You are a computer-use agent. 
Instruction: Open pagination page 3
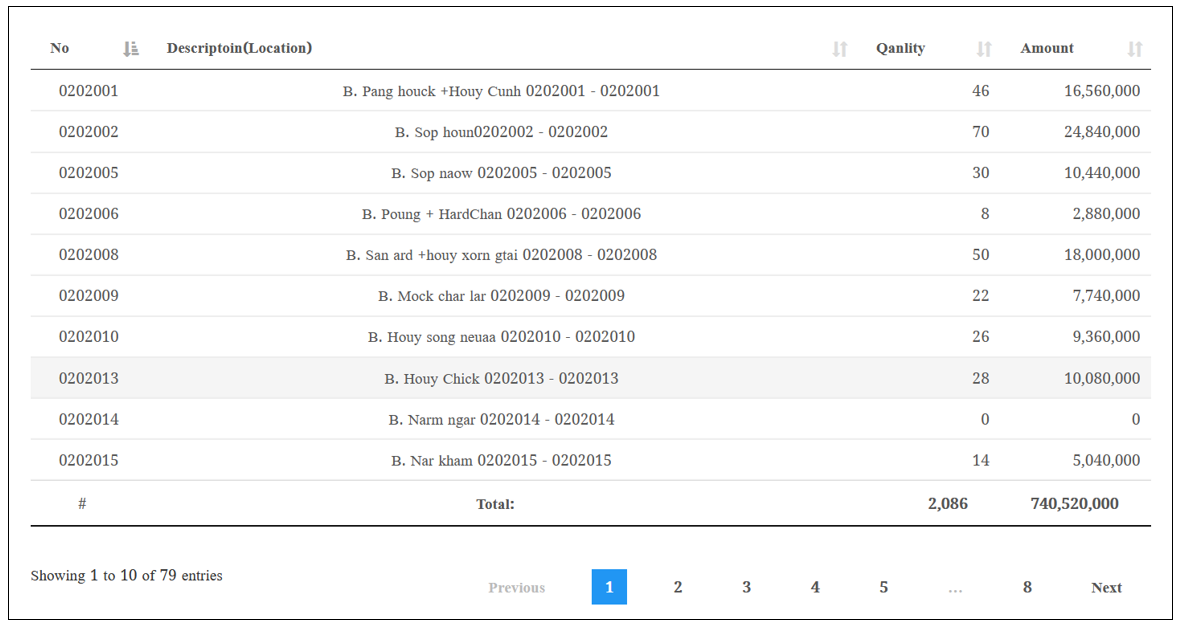[746, 587]
